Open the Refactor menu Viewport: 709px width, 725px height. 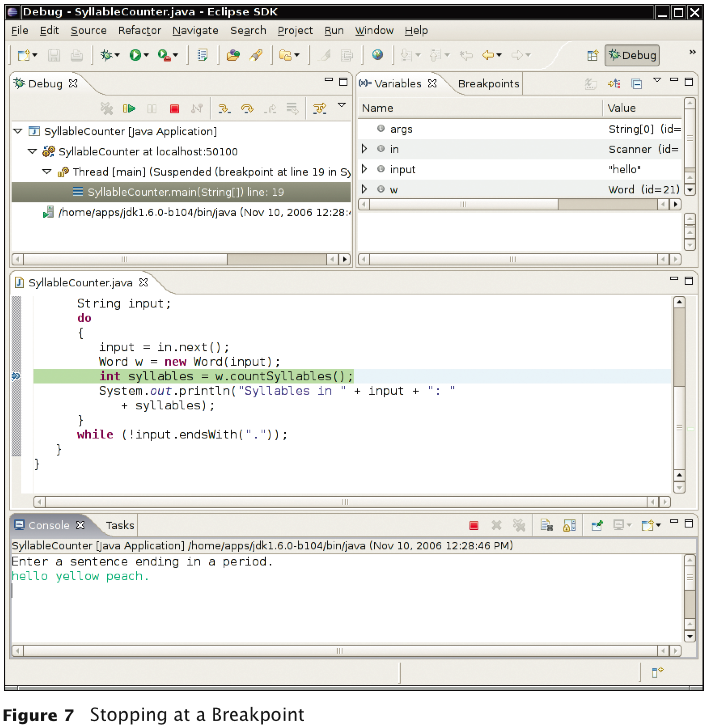click(139, 31)
